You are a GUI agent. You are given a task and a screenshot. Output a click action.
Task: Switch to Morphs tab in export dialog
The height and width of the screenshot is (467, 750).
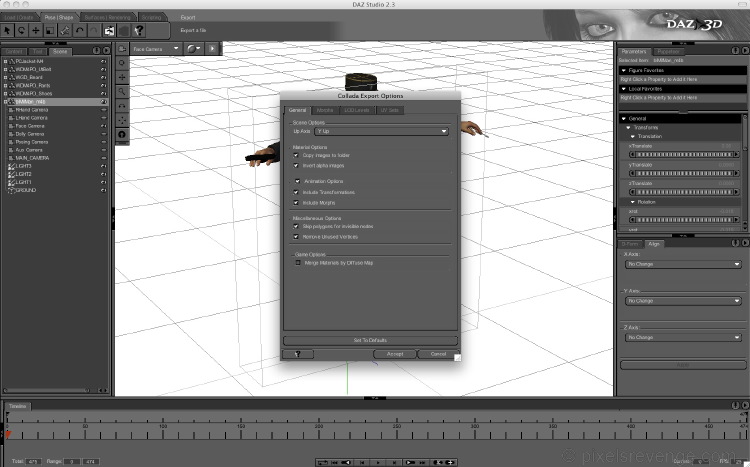325,110
